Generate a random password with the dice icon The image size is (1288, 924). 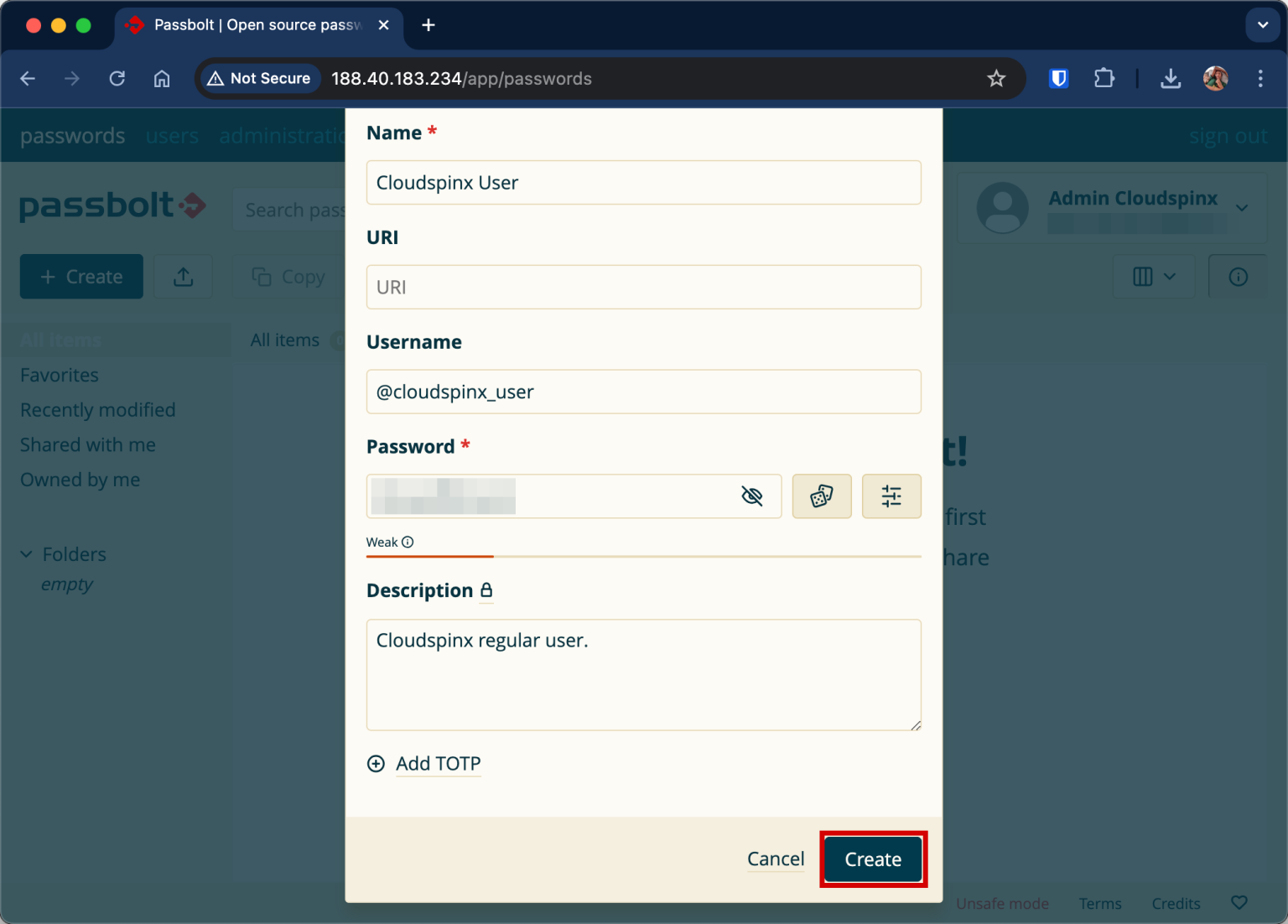pos(821,496)
